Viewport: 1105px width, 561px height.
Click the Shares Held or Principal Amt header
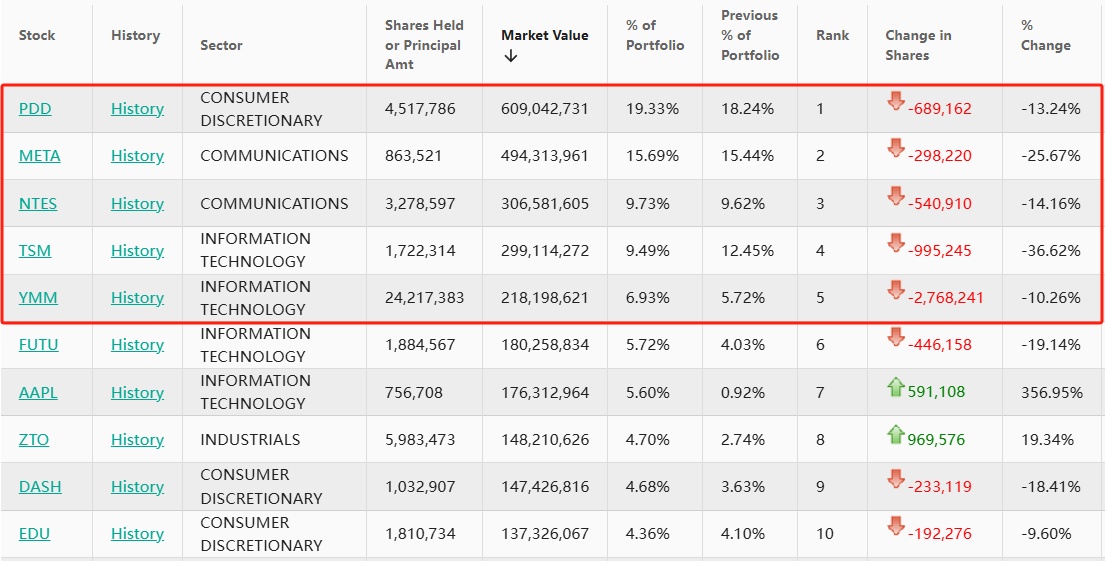[424, 45]
